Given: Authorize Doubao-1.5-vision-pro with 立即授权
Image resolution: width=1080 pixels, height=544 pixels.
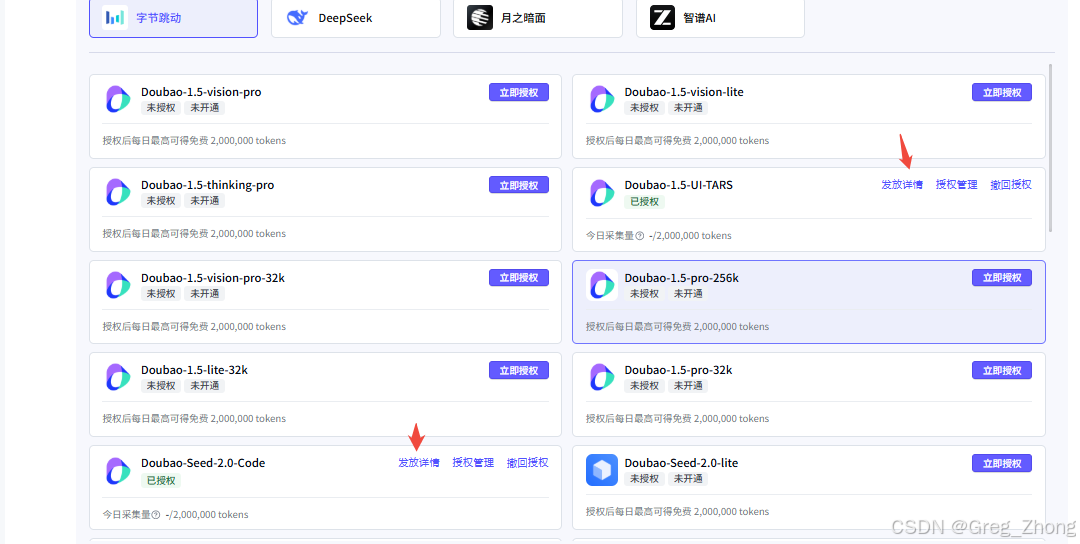Looking at the screenshot, I should 519,92.
